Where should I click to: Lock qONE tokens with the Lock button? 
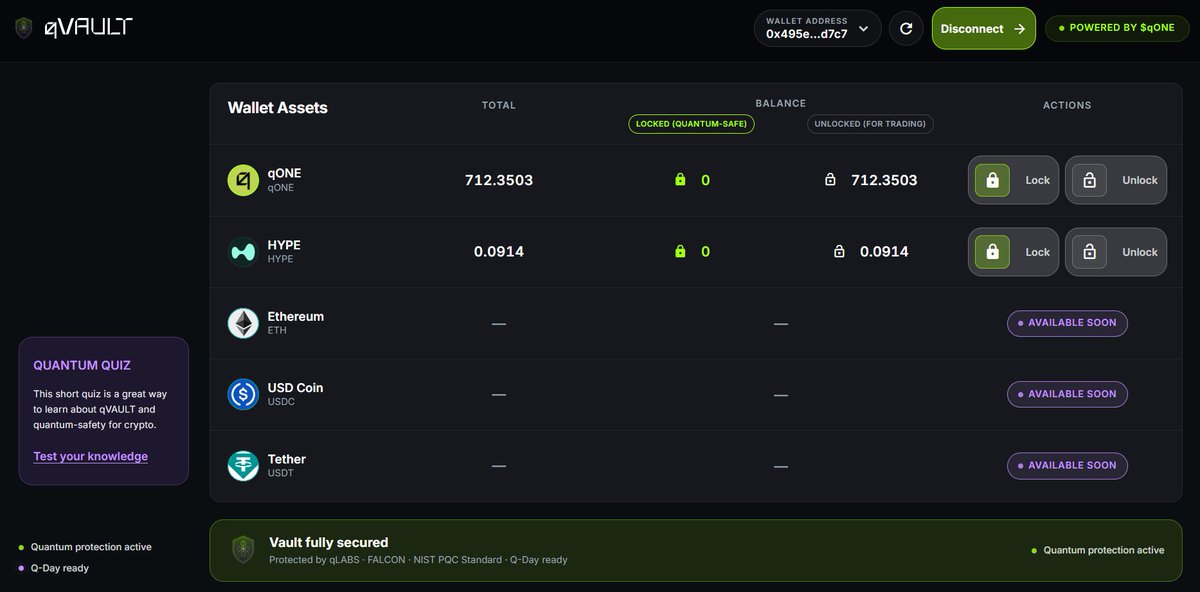pyautogui.click(x=1013, y=180)
